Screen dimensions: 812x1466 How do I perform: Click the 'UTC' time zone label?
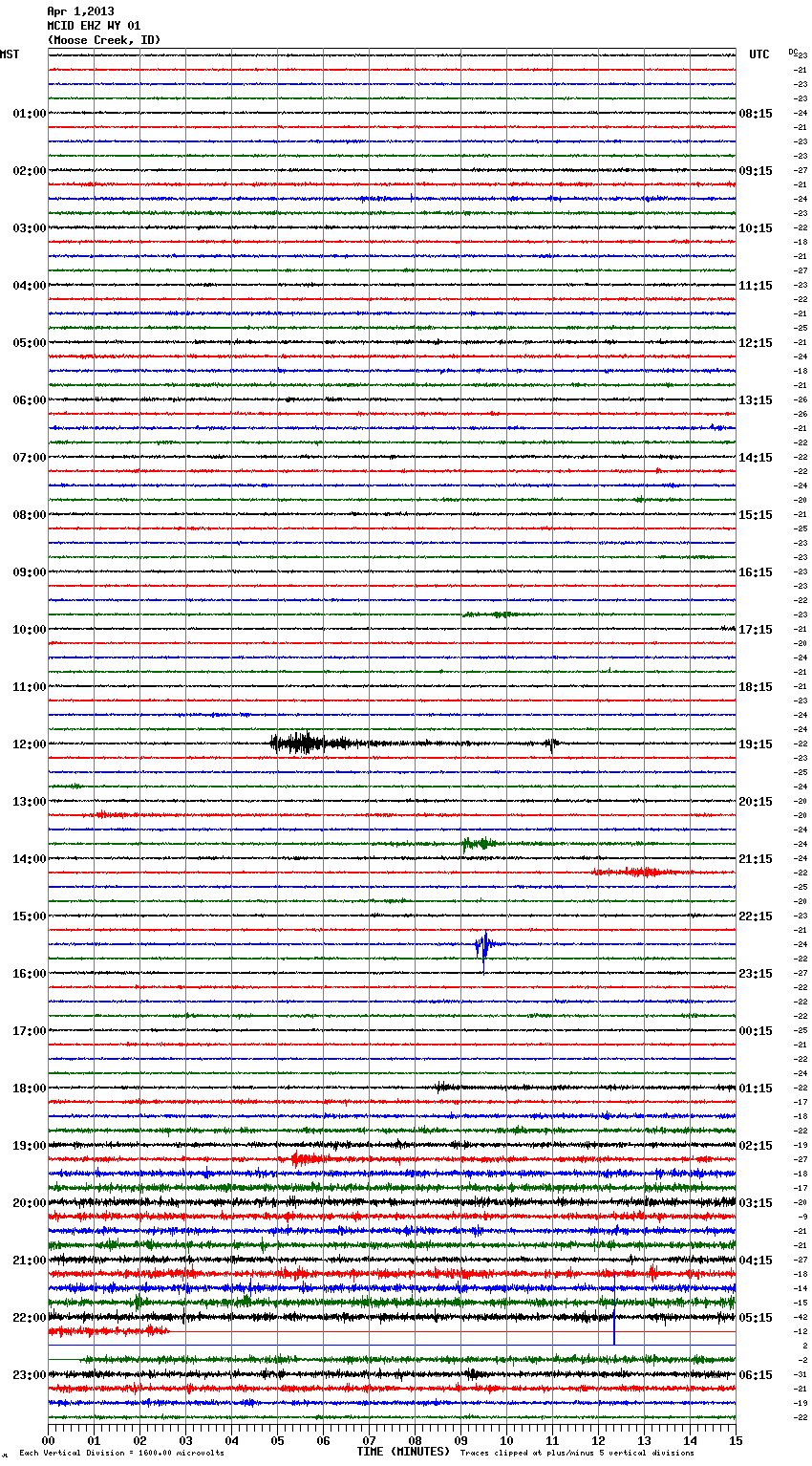759,54
